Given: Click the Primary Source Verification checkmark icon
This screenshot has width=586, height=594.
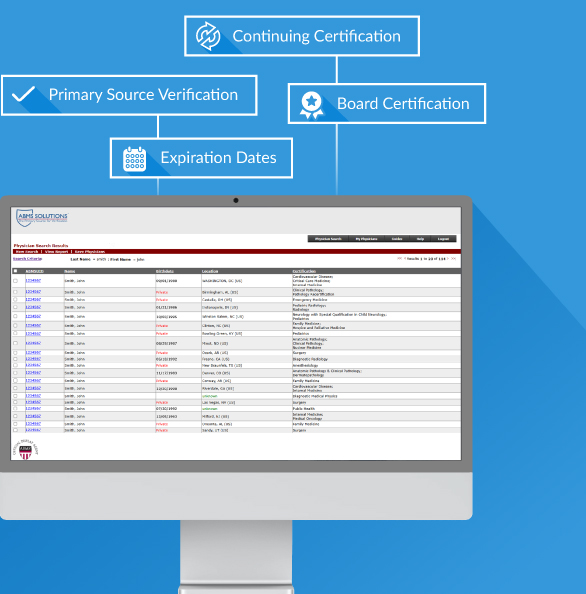Looking at the screenshot, I should pos(23,94).
